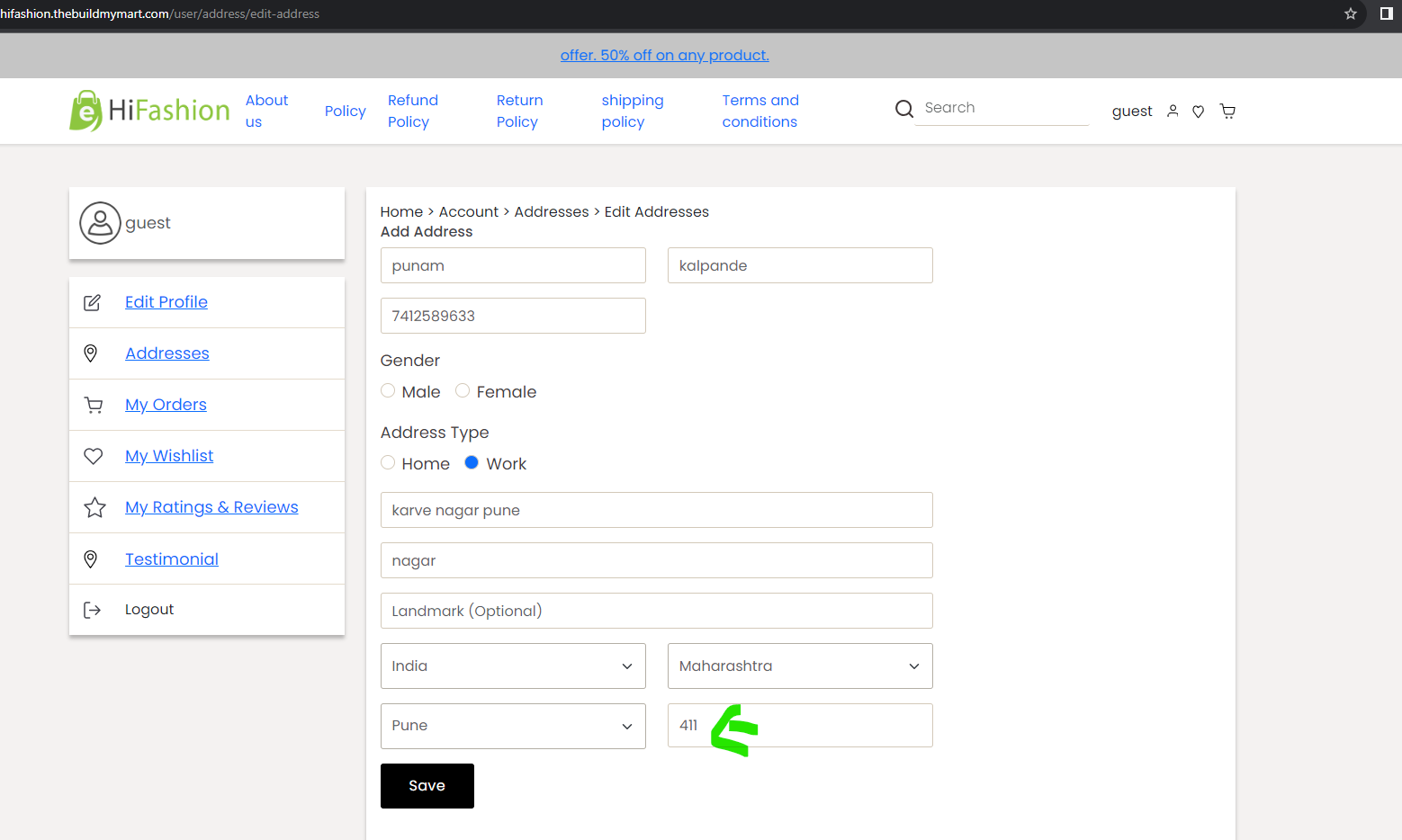The height and width of the screenshot is (840, 1402).
Task: Go to Addresses in sidebar
Action: click(167, 353)
